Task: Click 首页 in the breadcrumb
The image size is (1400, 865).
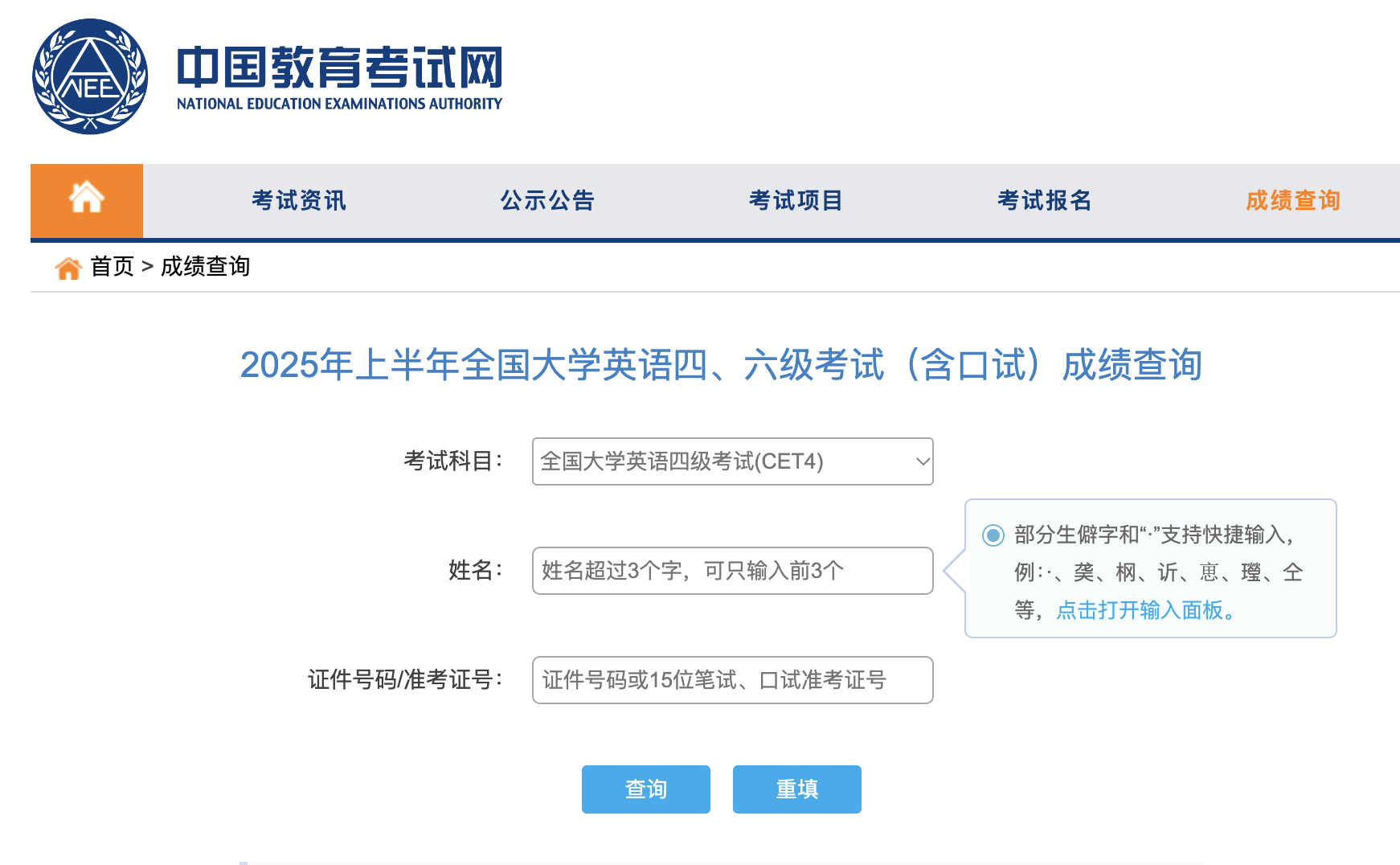Action: (112, 266)
